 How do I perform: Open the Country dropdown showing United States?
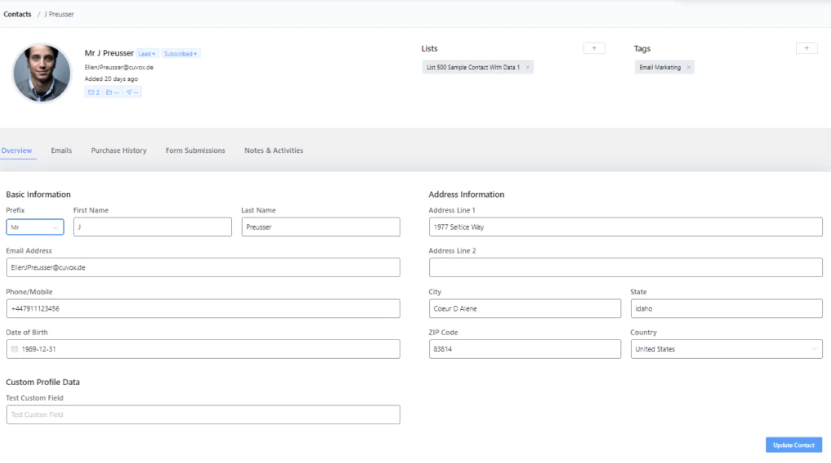[727, 349]
